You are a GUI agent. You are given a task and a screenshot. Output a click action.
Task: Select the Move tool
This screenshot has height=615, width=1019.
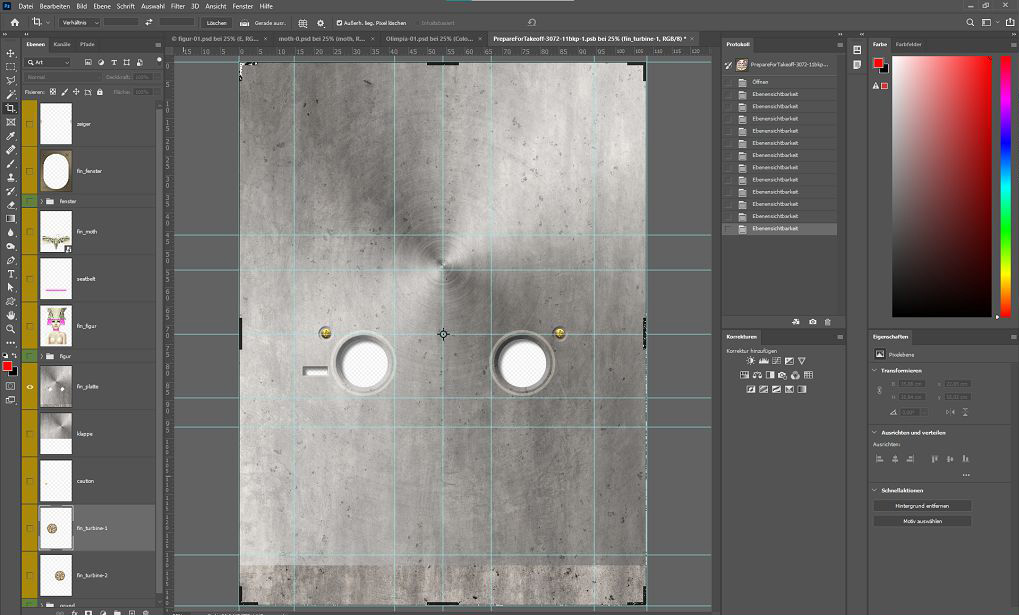(10, 53)
